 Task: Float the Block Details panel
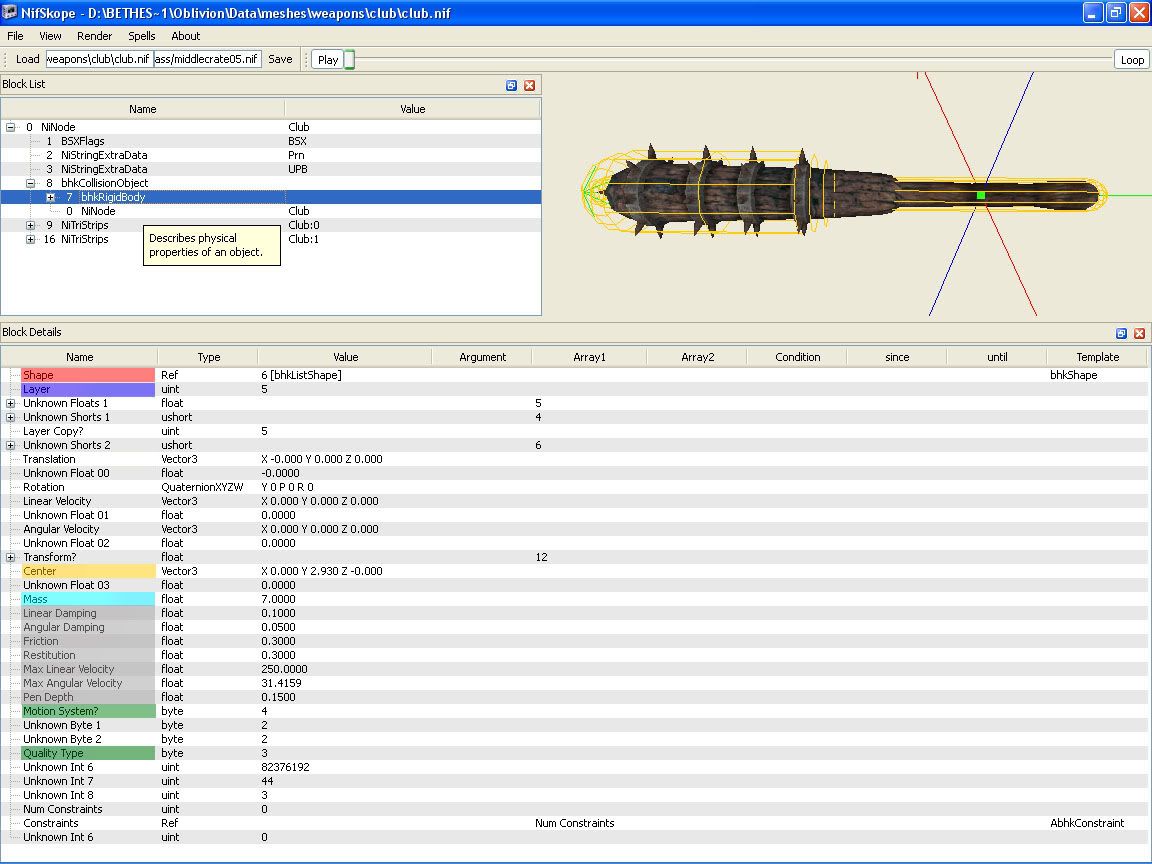(x=1121, y=333)
